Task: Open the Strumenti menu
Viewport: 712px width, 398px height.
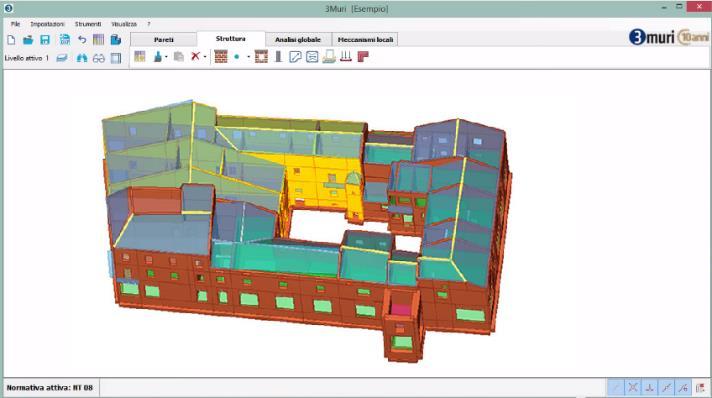Action: tap(88, 24)
